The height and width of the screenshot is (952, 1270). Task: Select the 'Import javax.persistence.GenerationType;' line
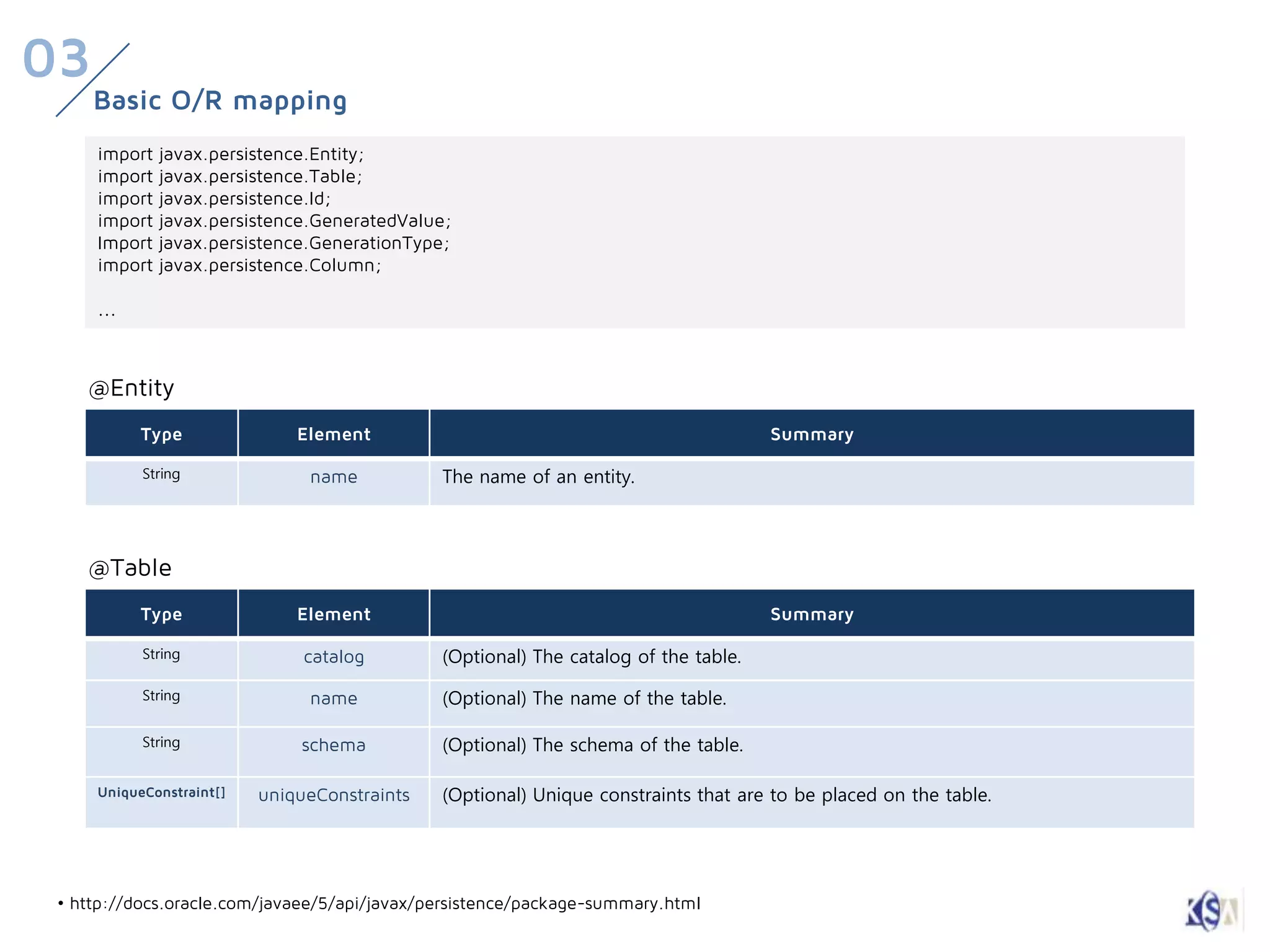273,243
